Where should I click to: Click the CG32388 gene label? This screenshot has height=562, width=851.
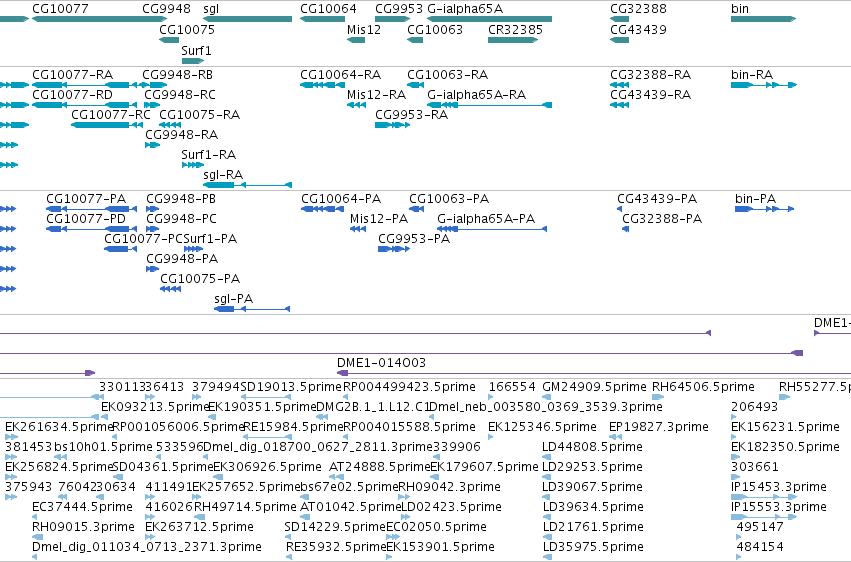coord(638,9)
